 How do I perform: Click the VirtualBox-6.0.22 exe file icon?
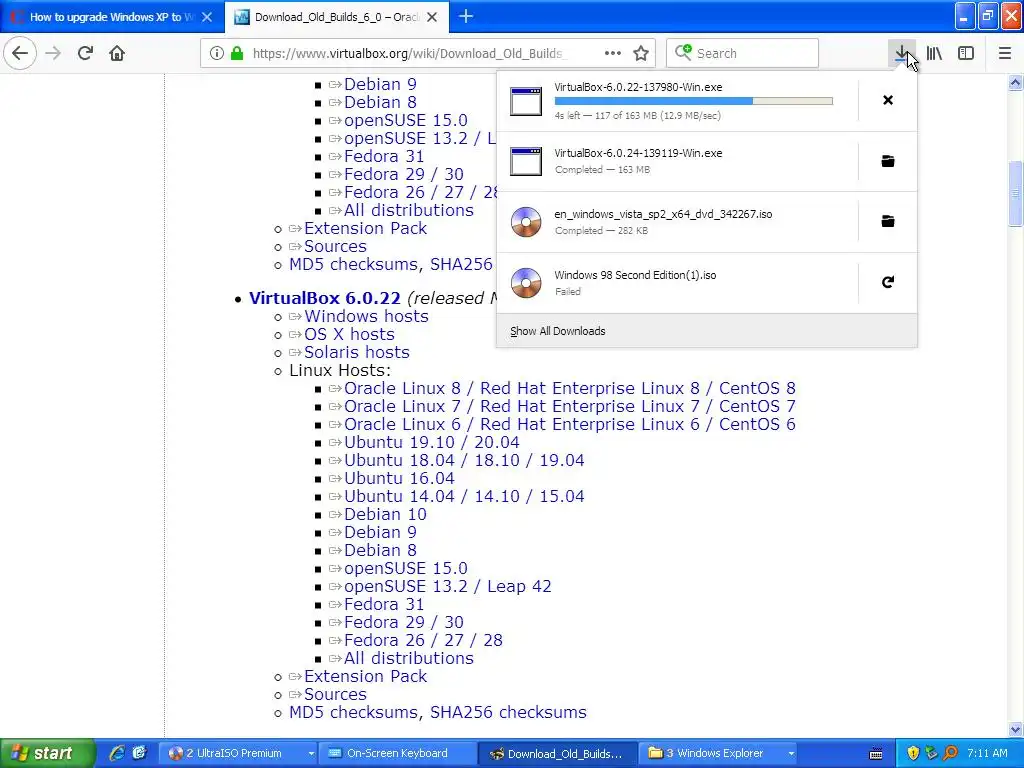pyautogui.click(x=526, y=101)
